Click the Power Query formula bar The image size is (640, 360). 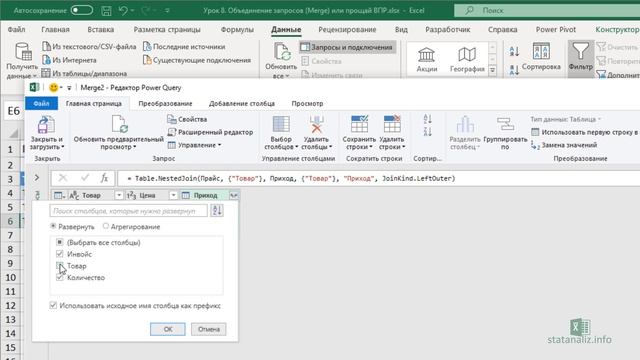[x=378, y=178]
